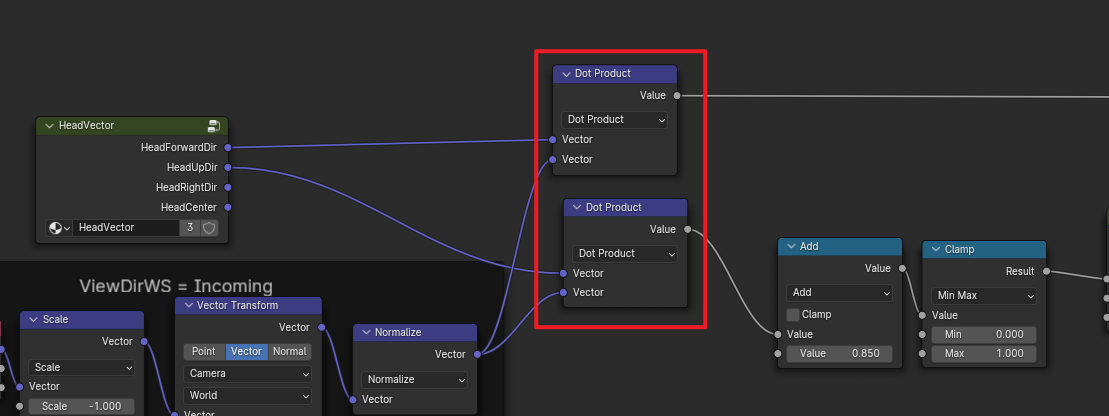Select Normal type in Vector Transform node
Image resolution: width=1109 pixels, height=416 pixels.
tap(290, 351)
